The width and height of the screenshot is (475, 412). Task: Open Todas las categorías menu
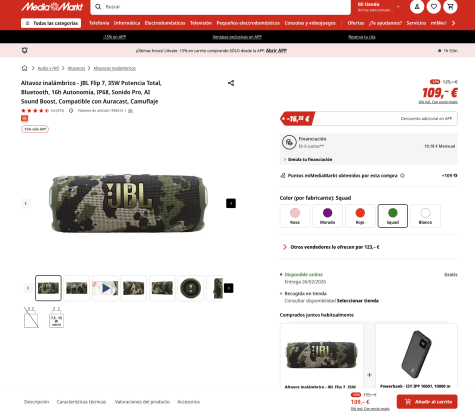(51, 23)
